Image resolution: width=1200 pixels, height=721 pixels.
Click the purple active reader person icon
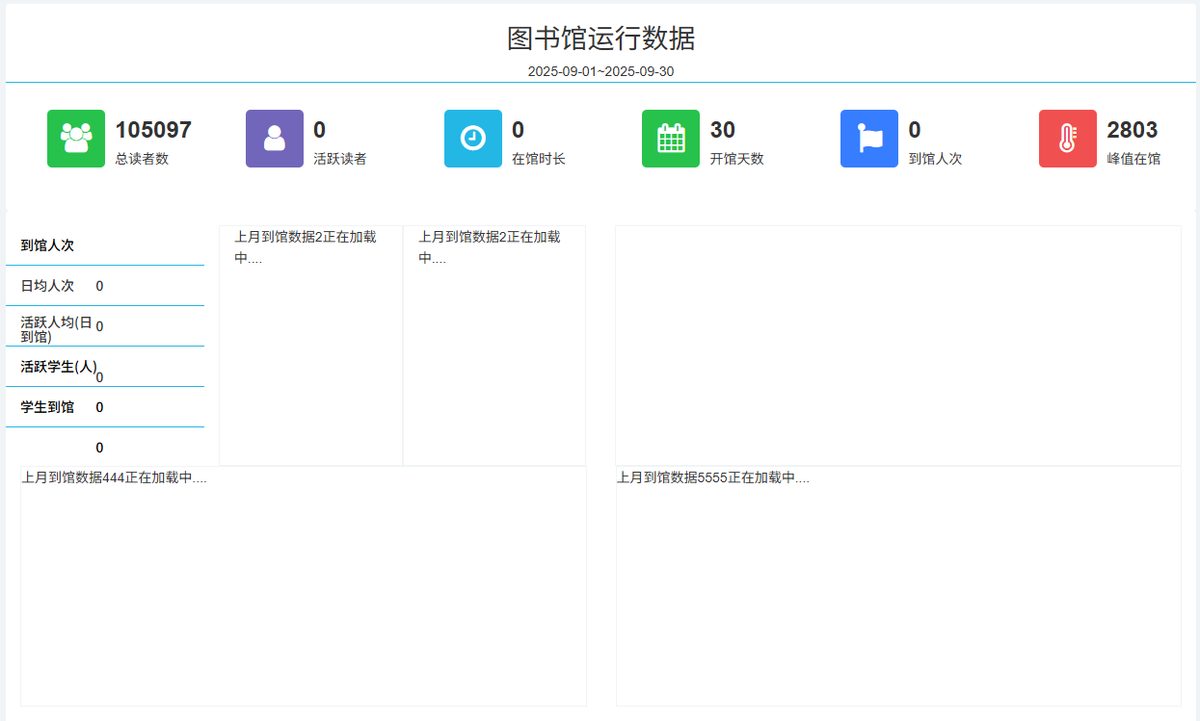pyautogui.click(x=274, y=138)
